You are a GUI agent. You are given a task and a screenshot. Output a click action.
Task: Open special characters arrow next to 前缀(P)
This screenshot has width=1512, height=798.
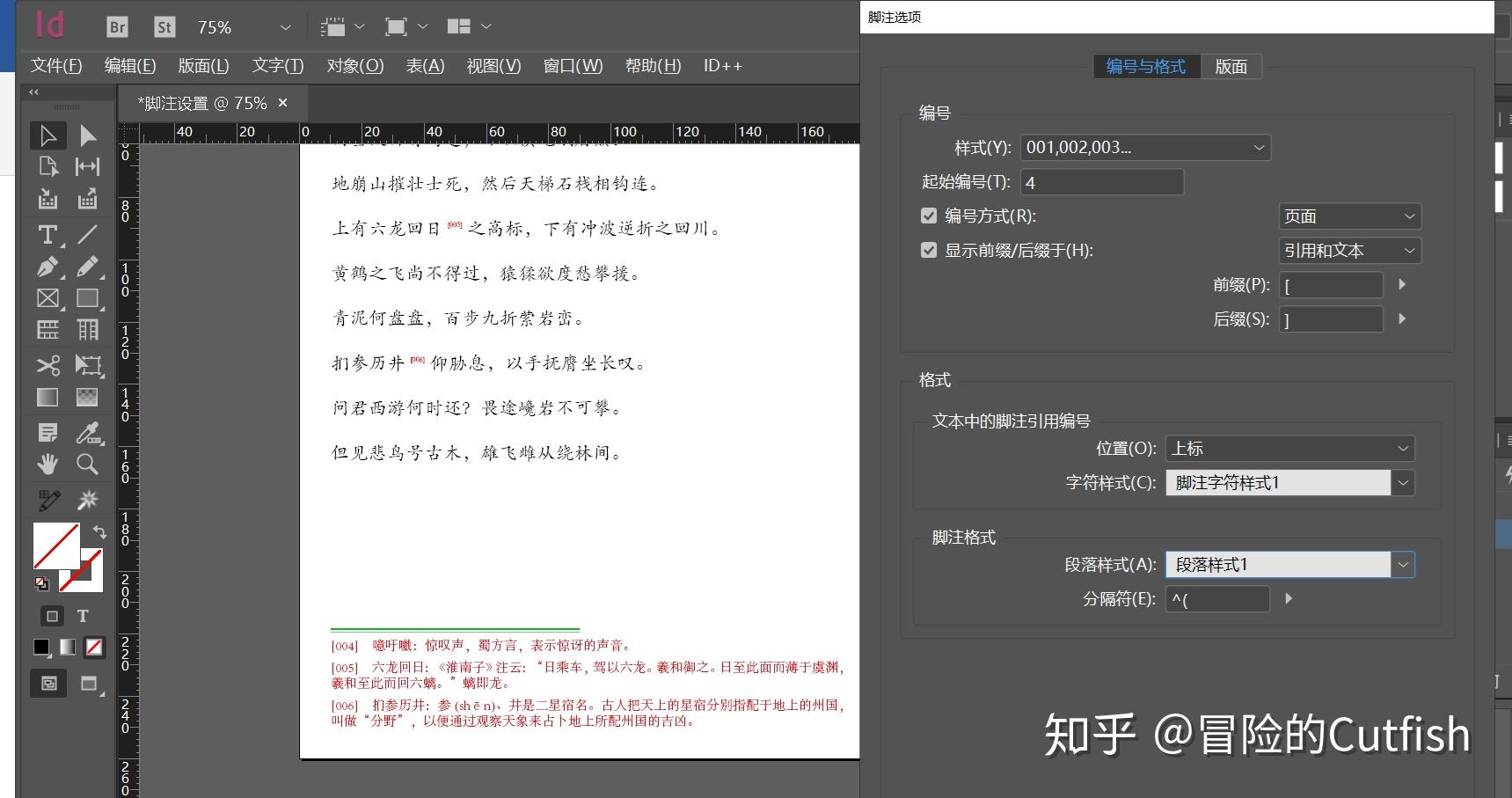click(1402, 284)
